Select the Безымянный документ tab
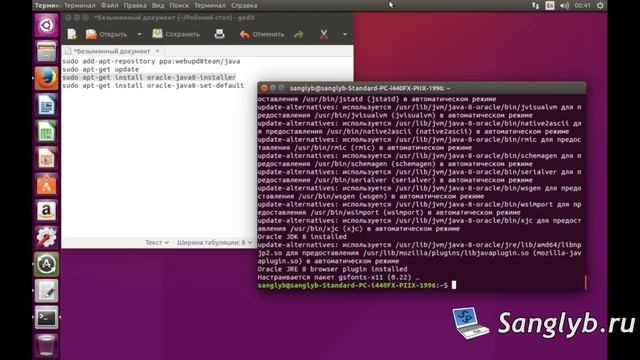 pos(112,51)
